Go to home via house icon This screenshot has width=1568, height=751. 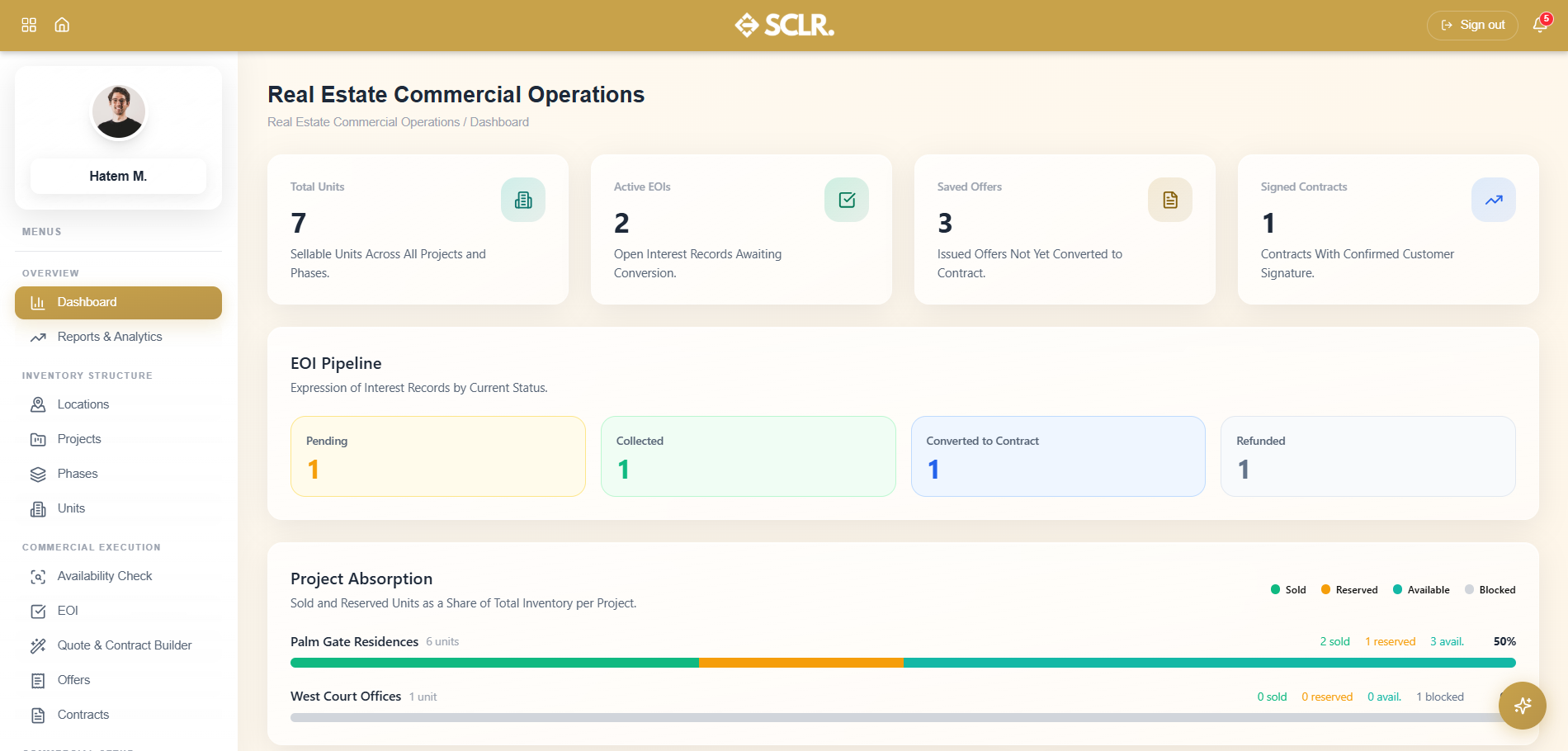62,25
